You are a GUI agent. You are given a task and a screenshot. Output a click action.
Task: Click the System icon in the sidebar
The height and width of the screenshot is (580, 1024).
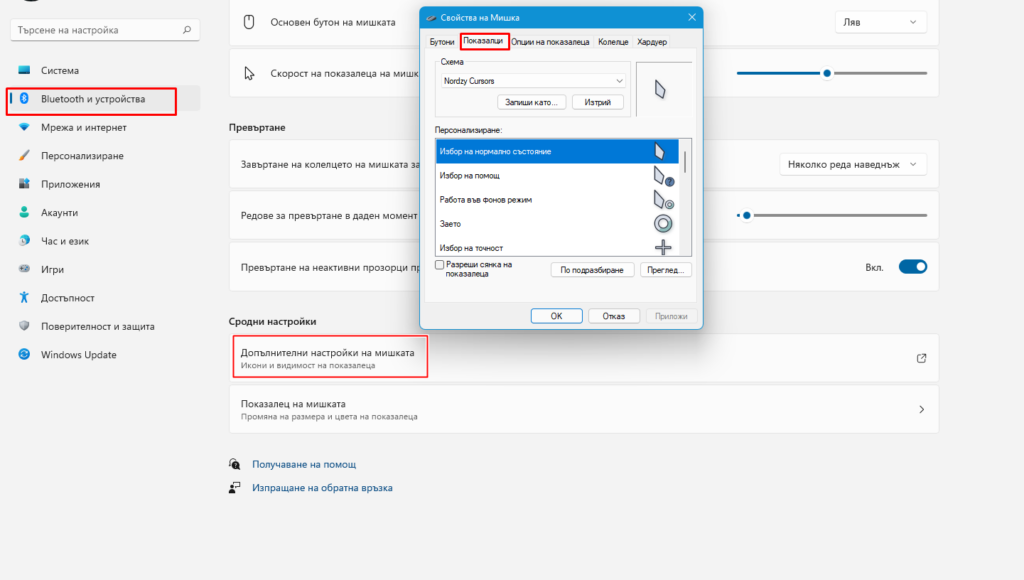coord(24,70)
